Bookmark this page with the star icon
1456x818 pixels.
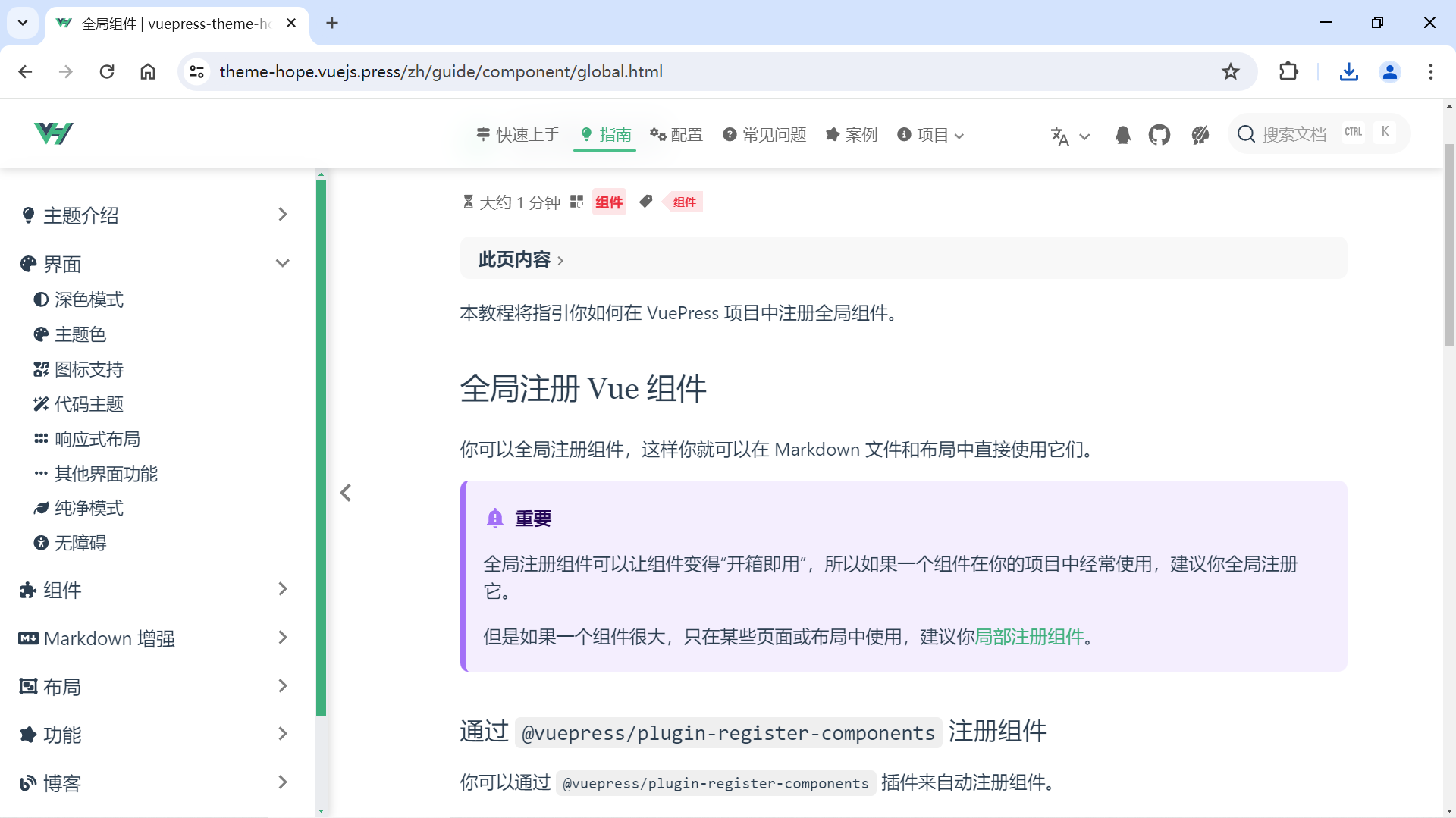click(x=1231, y=71)
